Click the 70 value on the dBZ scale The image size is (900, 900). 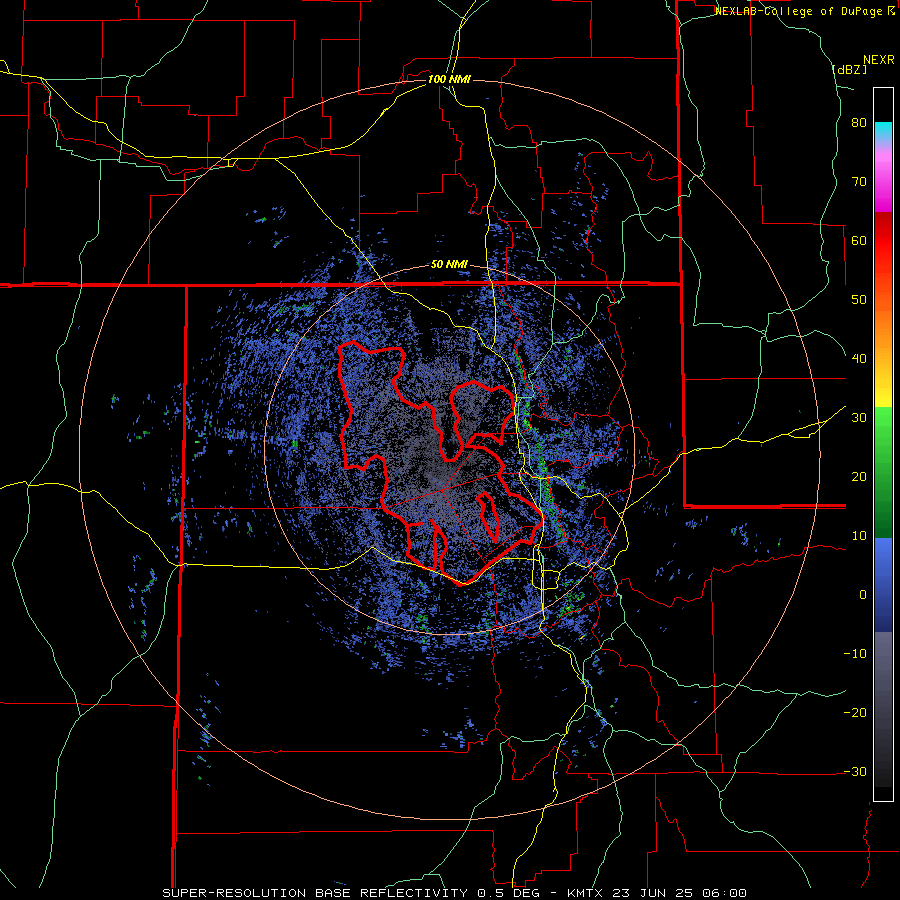pos(859,182)
